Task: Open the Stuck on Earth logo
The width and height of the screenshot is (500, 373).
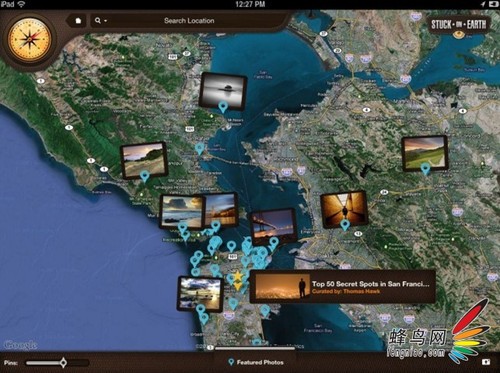Action: coord(459,25)
